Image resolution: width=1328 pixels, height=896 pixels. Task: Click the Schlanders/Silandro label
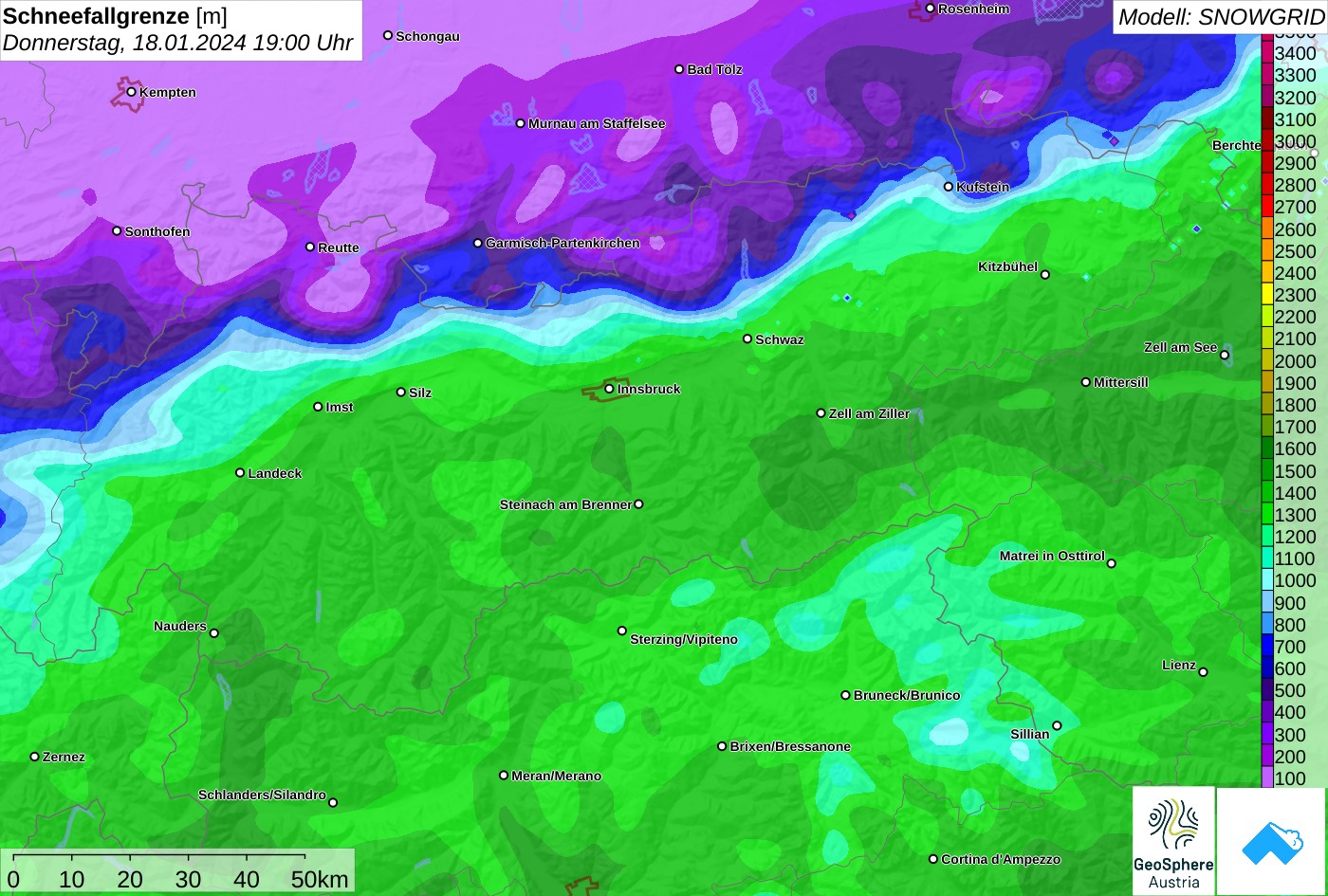(x=262, y=795)
